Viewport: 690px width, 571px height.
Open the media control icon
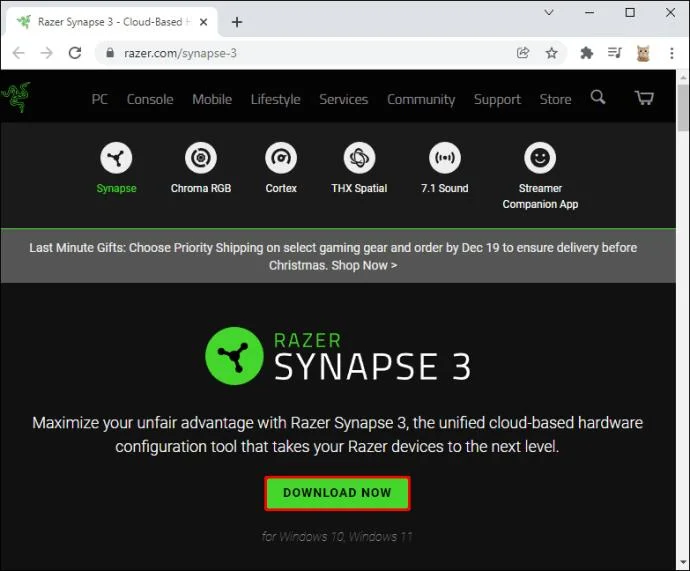click(614, 53)
